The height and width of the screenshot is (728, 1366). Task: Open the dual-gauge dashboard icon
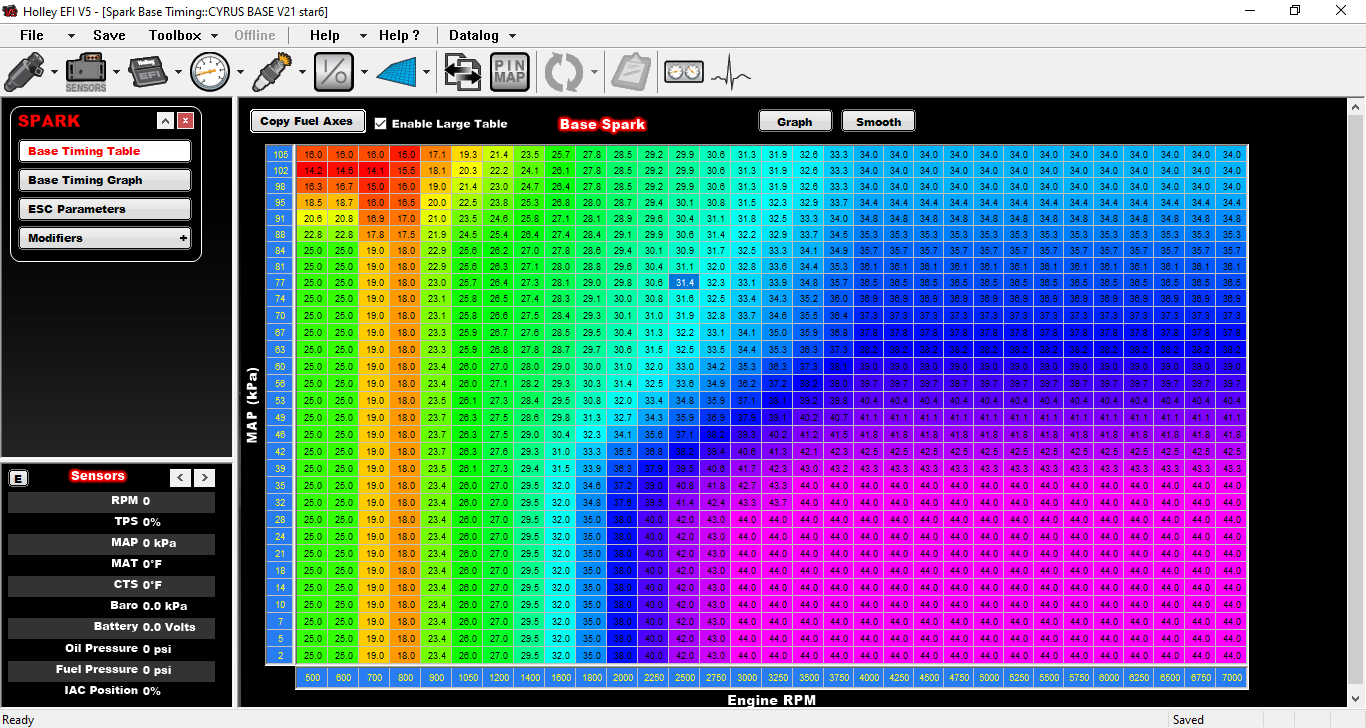tap(683, 73)
